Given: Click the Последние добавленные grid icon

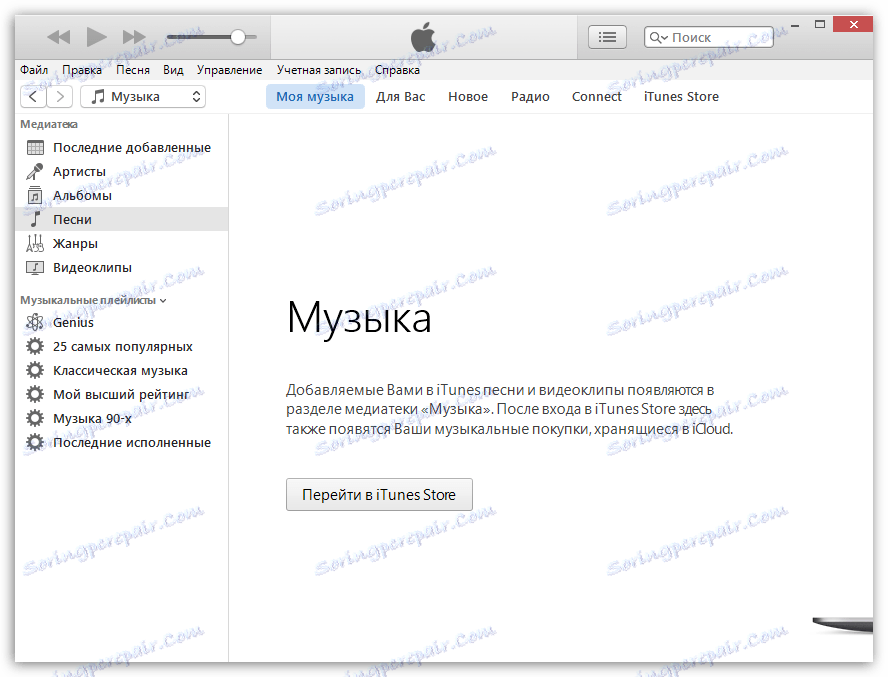Looking at the screenshot, I should coord(35,147).
